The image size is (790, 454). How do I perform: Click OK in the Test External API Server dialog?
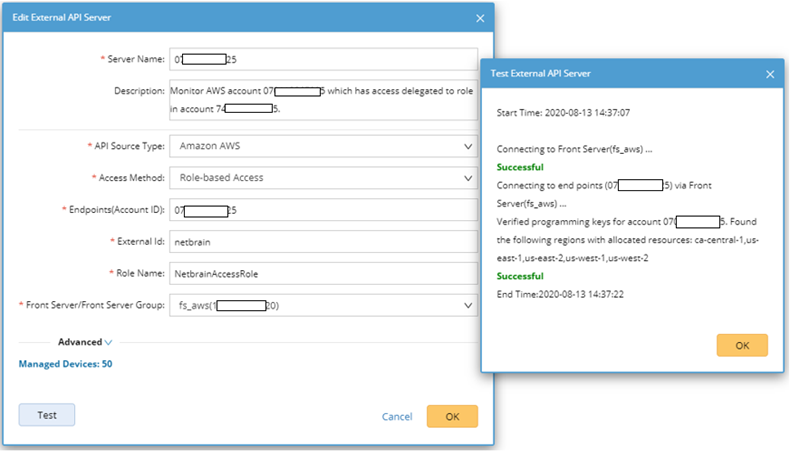pos(742,345)
